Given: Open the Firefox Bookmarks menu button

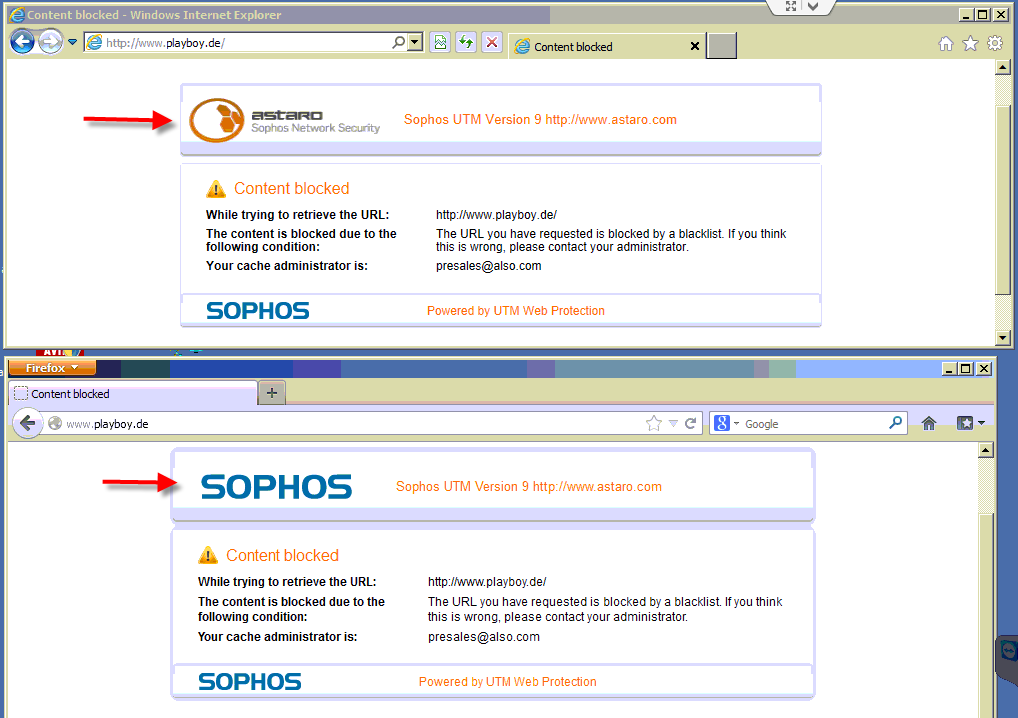Looking at the screenshot, I should coord(971,423).
